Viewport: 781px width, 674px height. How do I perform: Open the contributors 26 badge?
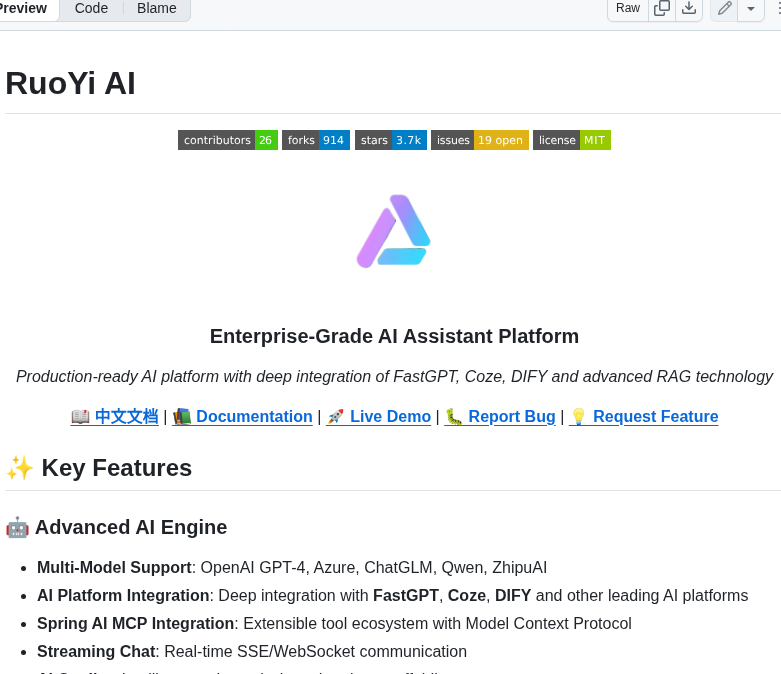(x=228, y=140)
